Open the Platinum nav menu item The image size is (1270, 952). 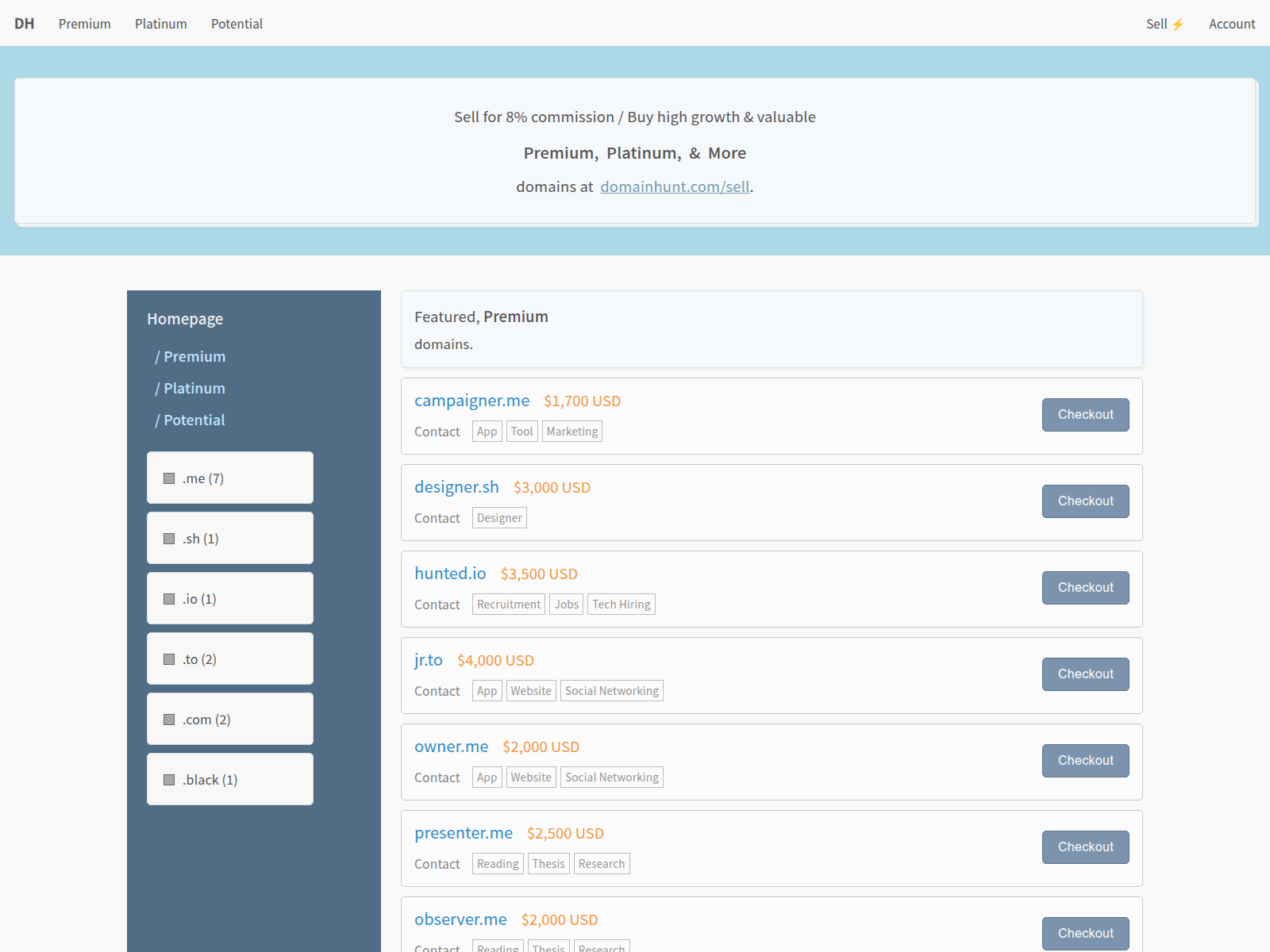(x=161, y=24)
